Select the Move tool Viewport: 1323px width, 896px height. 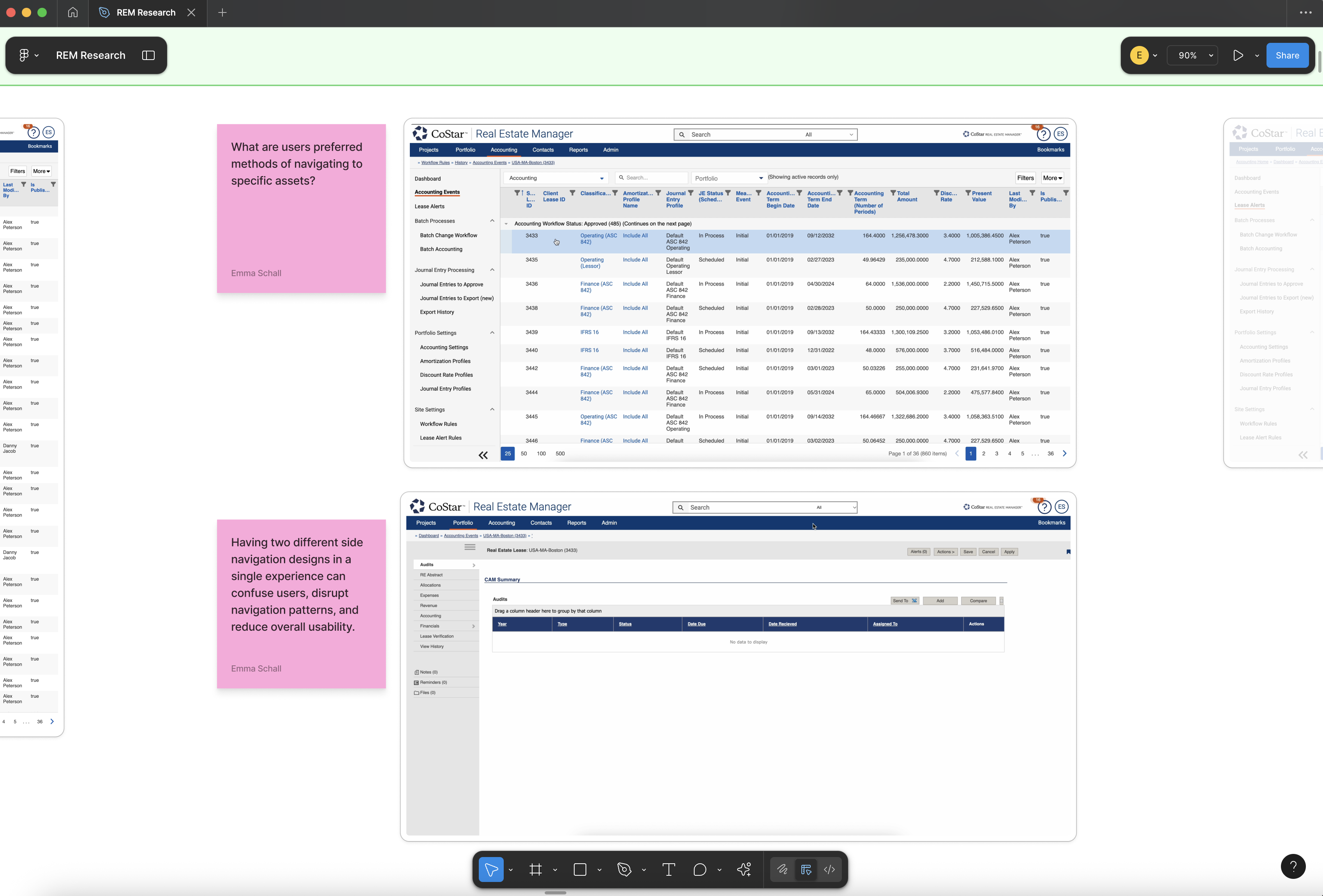(x=491, y=869)
